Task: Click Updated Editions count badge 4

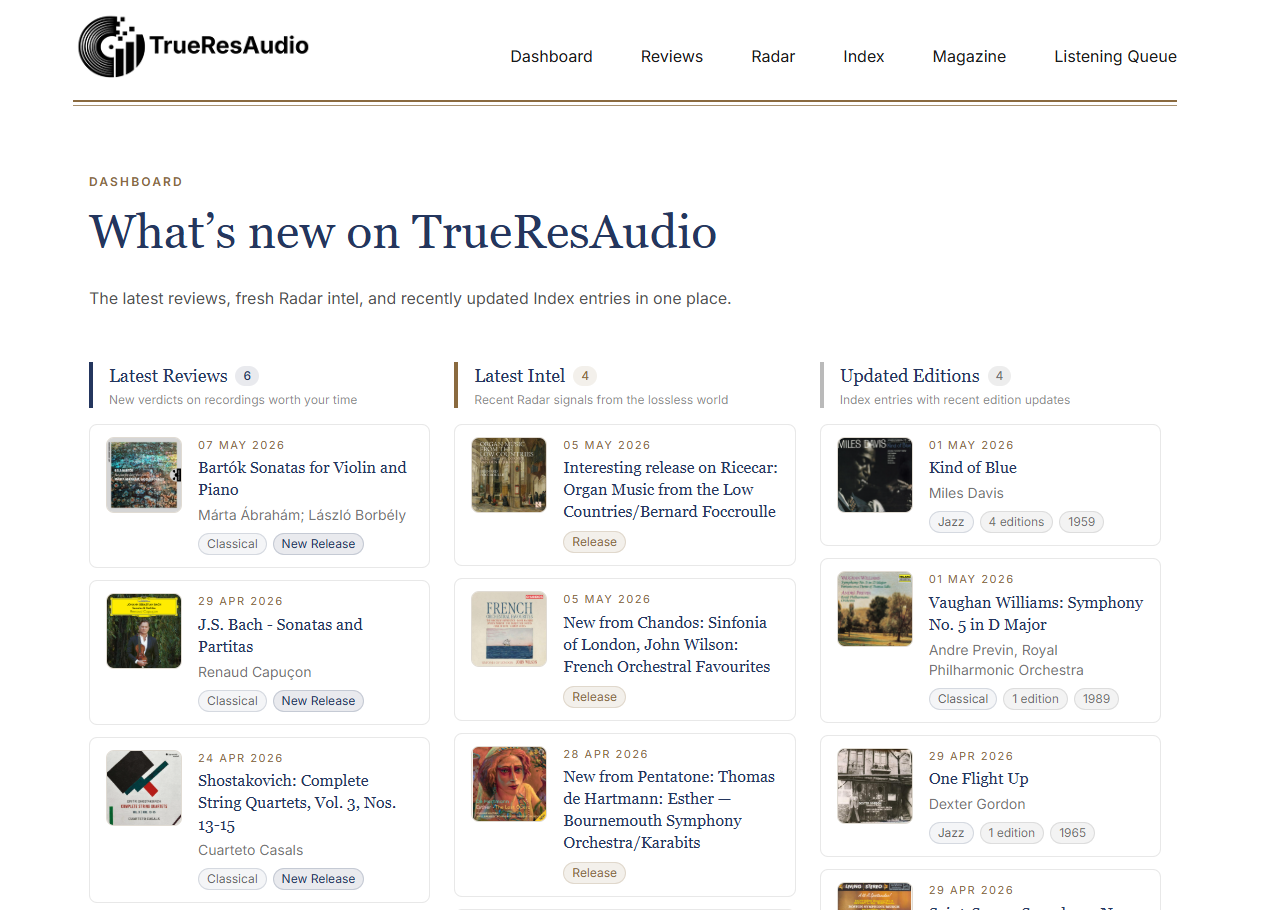Action: [x=999, y=376]
